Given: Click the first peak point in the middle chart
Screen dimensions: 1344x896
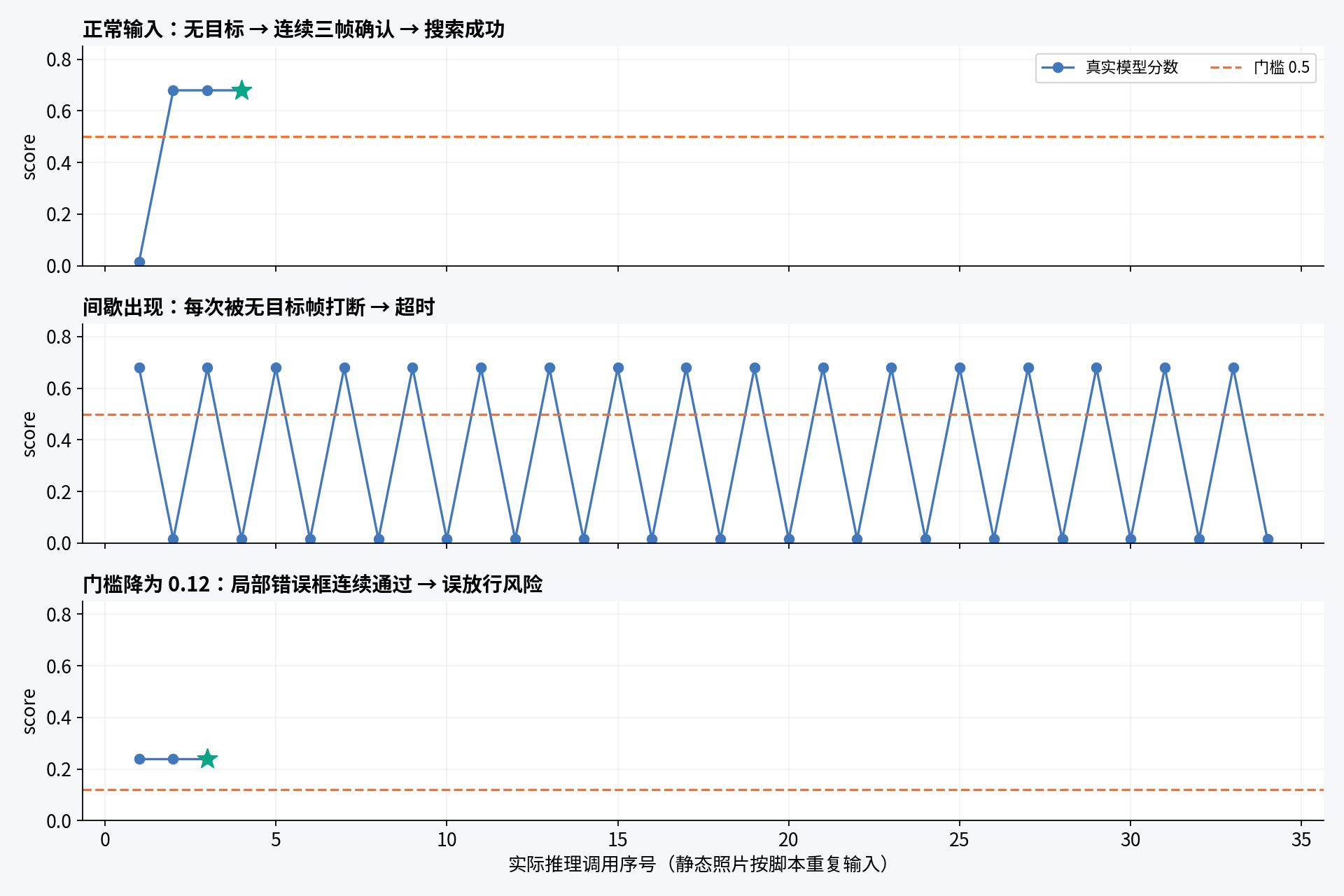Looking at the screenshot, I should pos(139,368).
